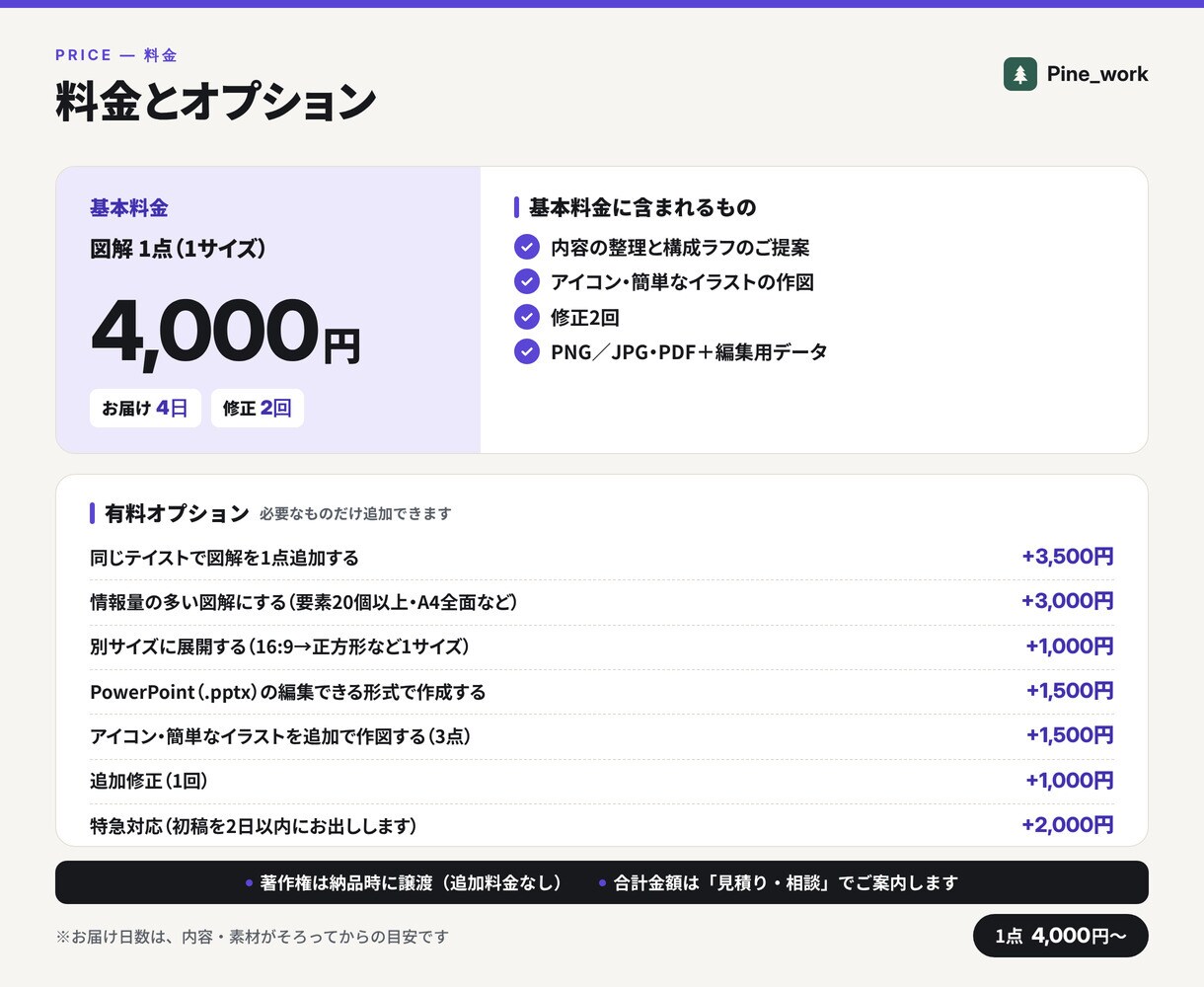Click the +1,000円 price for 追加修正
The height and width of the screenshot is (987, 1204).
click(1070, 781)
